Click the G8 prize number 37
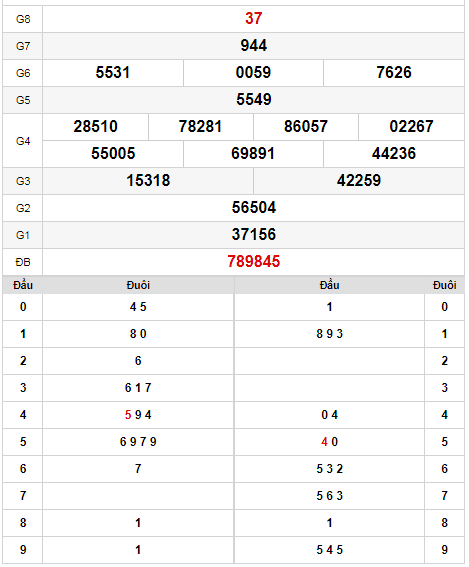 (x=253, y=18)
